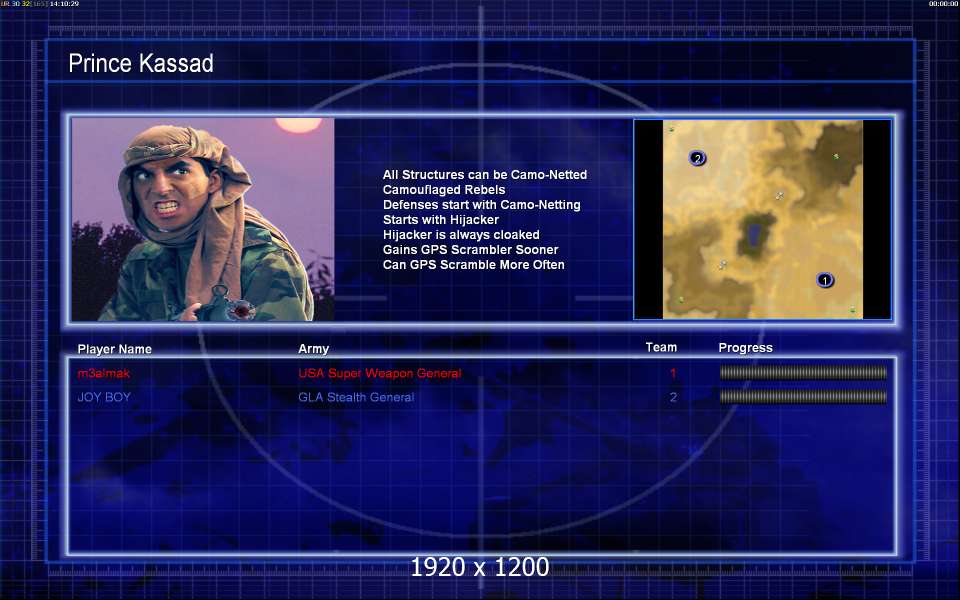Click the USA Super Weapon General army entry
The width and height of the screenshot is (960, 600).
click(380, 373)
